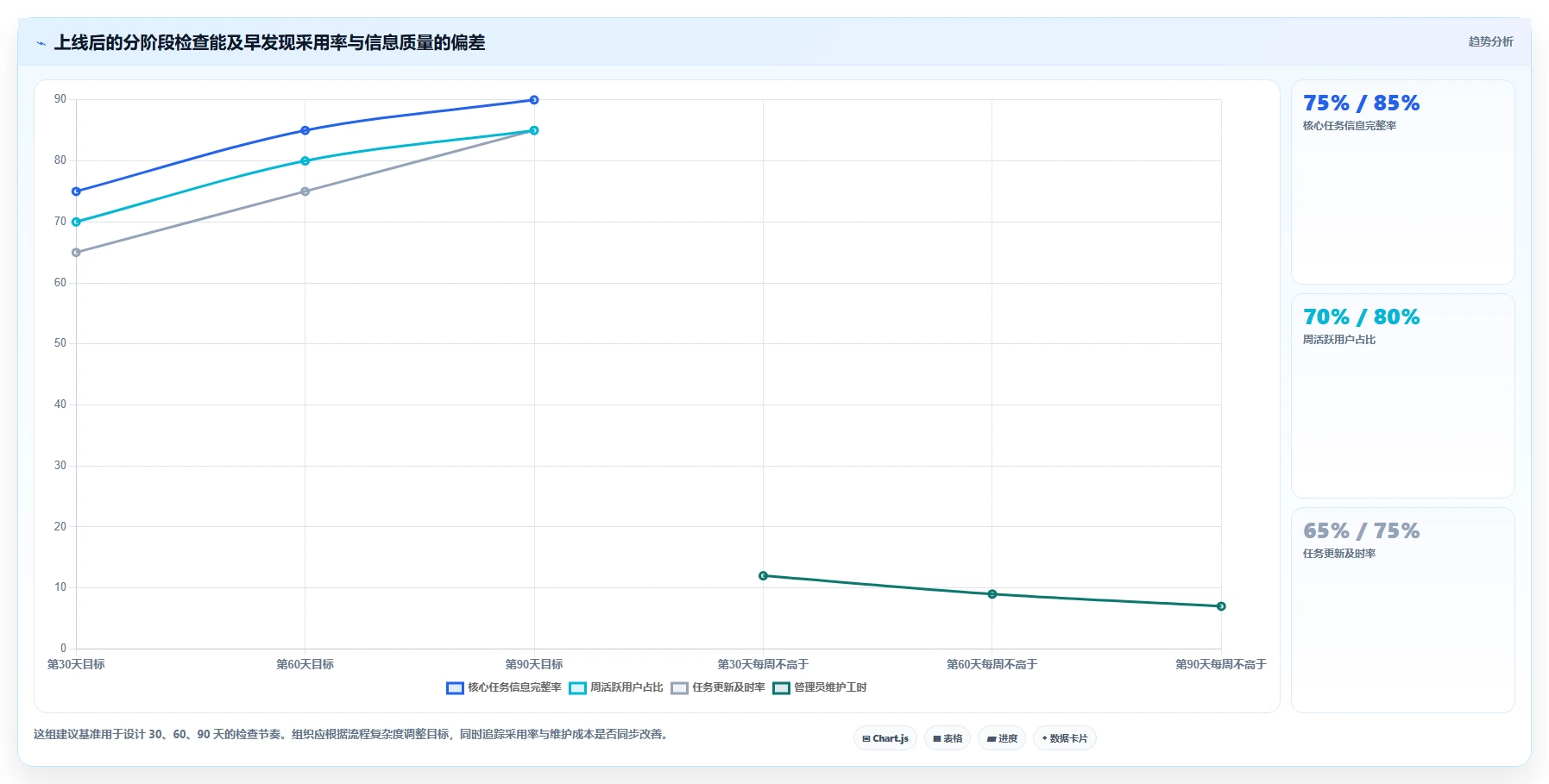Click the footnote starting 这组建议基准用于设计
Viewport: 1549px width, 784px height.
pos(352,735)
